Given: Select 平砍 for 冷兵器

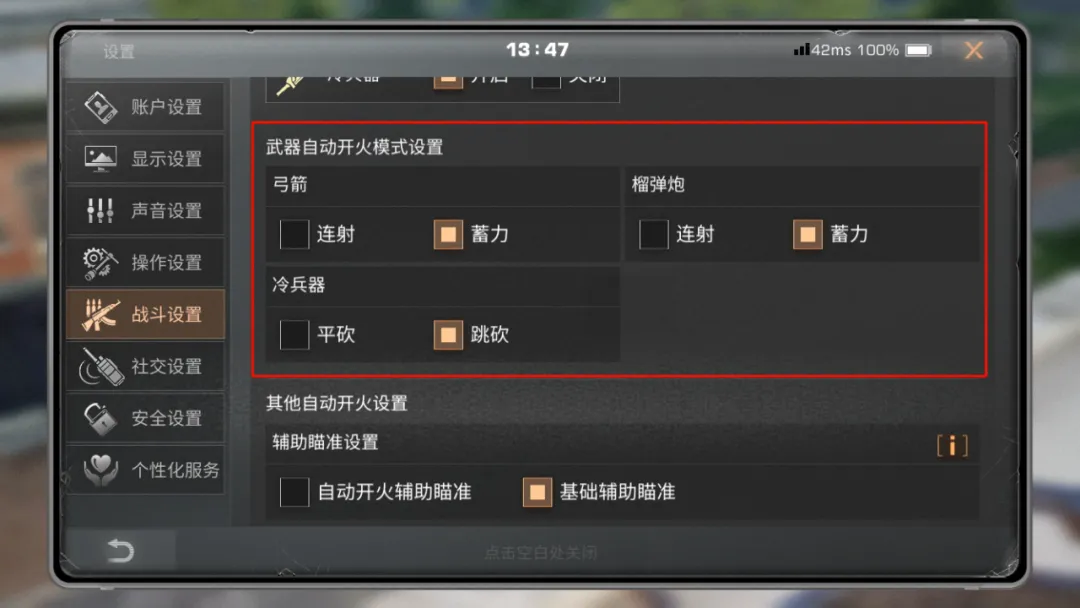Looking at the screenshot, I should click(x=294, y=335).
